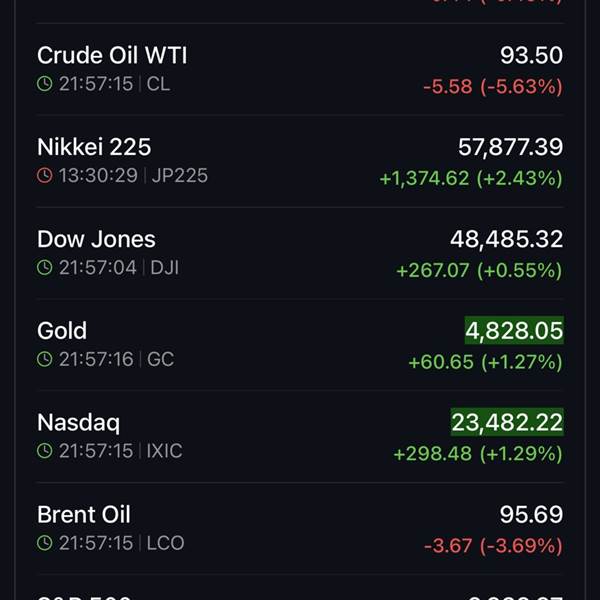Screen dimensions: 600x600
Task: Tap Nikkei's +1,374.62 (+2.43%) change value
Action: click(x=470, y=178)
